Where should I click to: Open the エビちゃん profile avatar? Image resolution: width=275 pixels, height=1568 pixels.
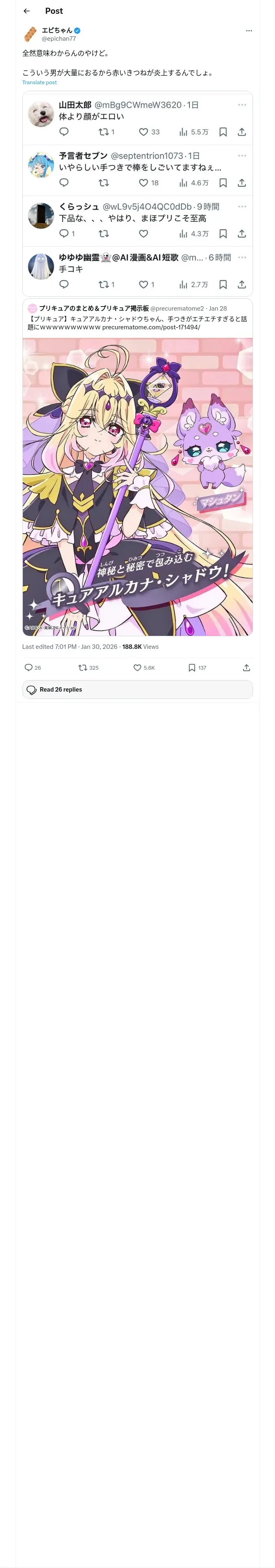31,34
